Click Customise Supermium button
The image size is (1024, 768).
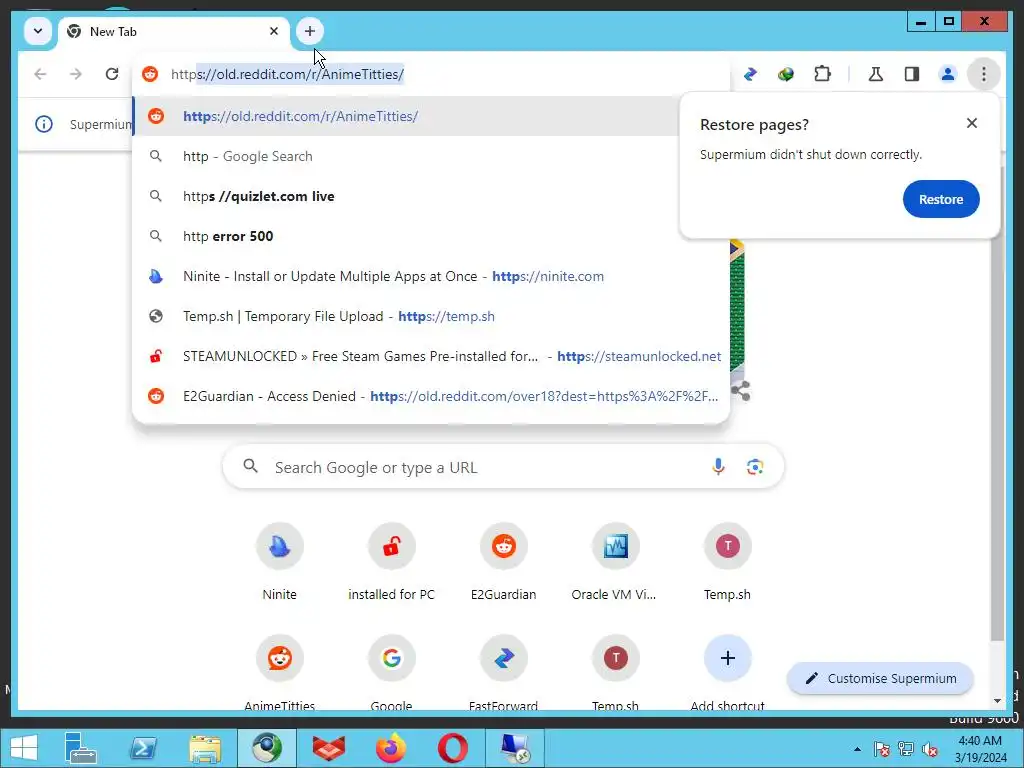point(880,679)
